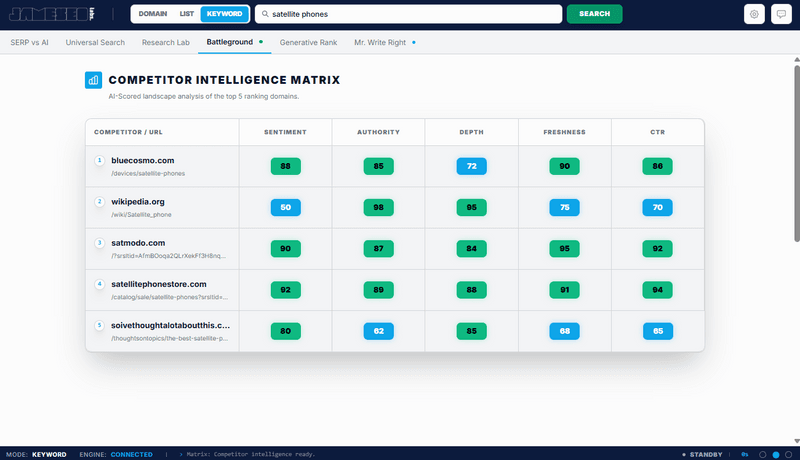Click soivethoughtalotaboutthis CTR score 65
Viewport: 800px width, 460px height.
658,331
